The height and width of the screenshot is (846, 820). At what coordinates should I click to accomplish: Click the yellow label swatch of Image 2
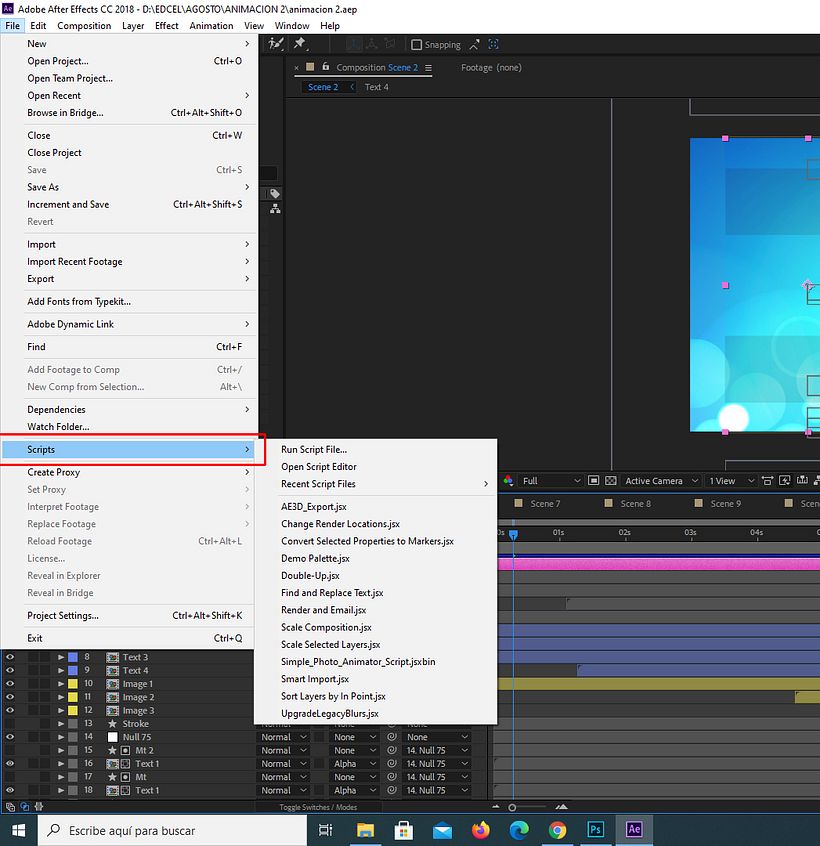click(x=72, y=697)
